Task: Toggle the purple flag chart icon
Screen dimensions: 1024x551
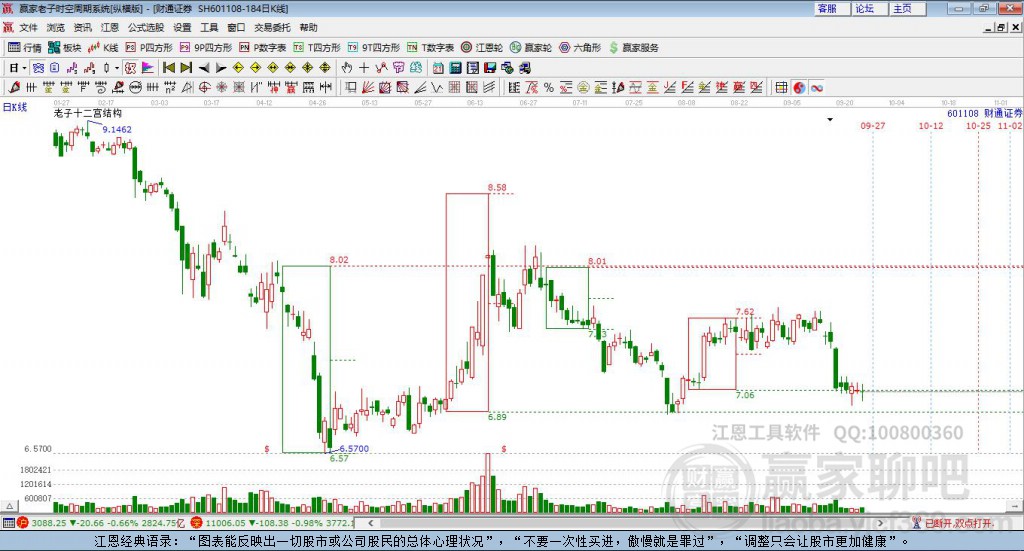Action: [148, 68]
